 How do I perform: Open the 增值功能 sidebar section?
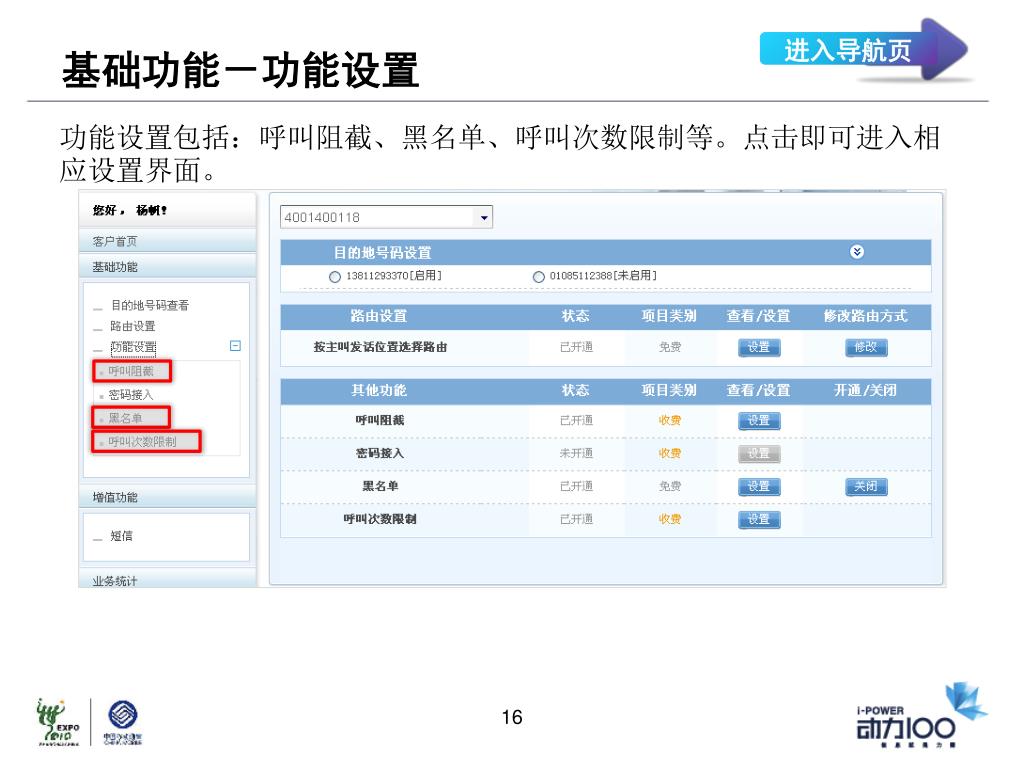point(167,497)
